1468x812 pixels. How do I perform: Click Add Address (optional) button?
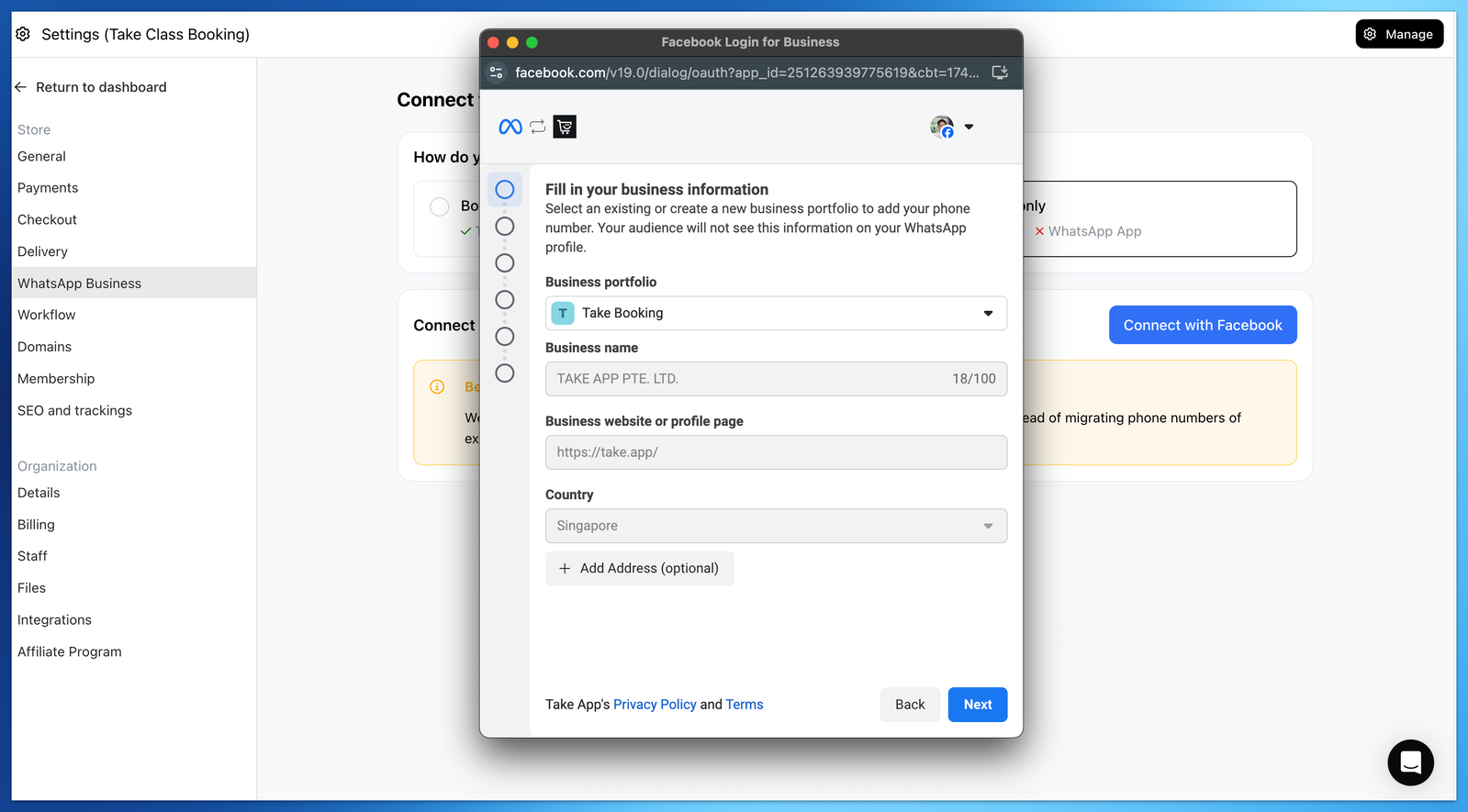click(x=640, y=569)
